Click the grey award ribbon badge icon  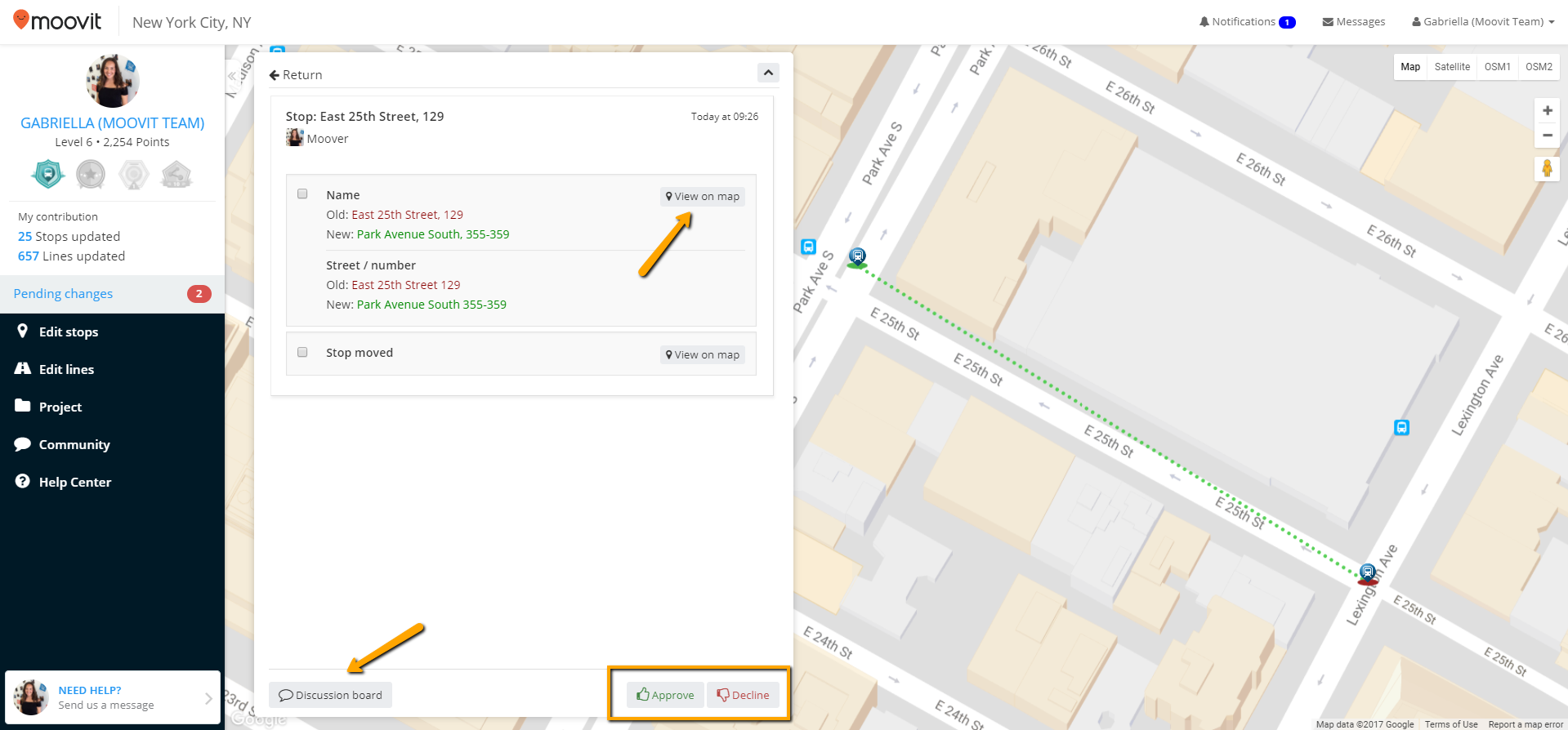(x=134, y=174)
